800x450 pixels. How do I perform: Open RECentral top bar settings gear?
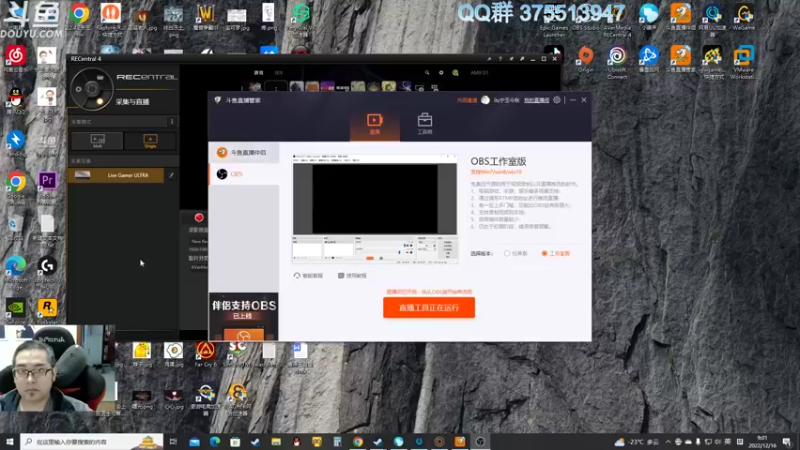tap(441, 73)
